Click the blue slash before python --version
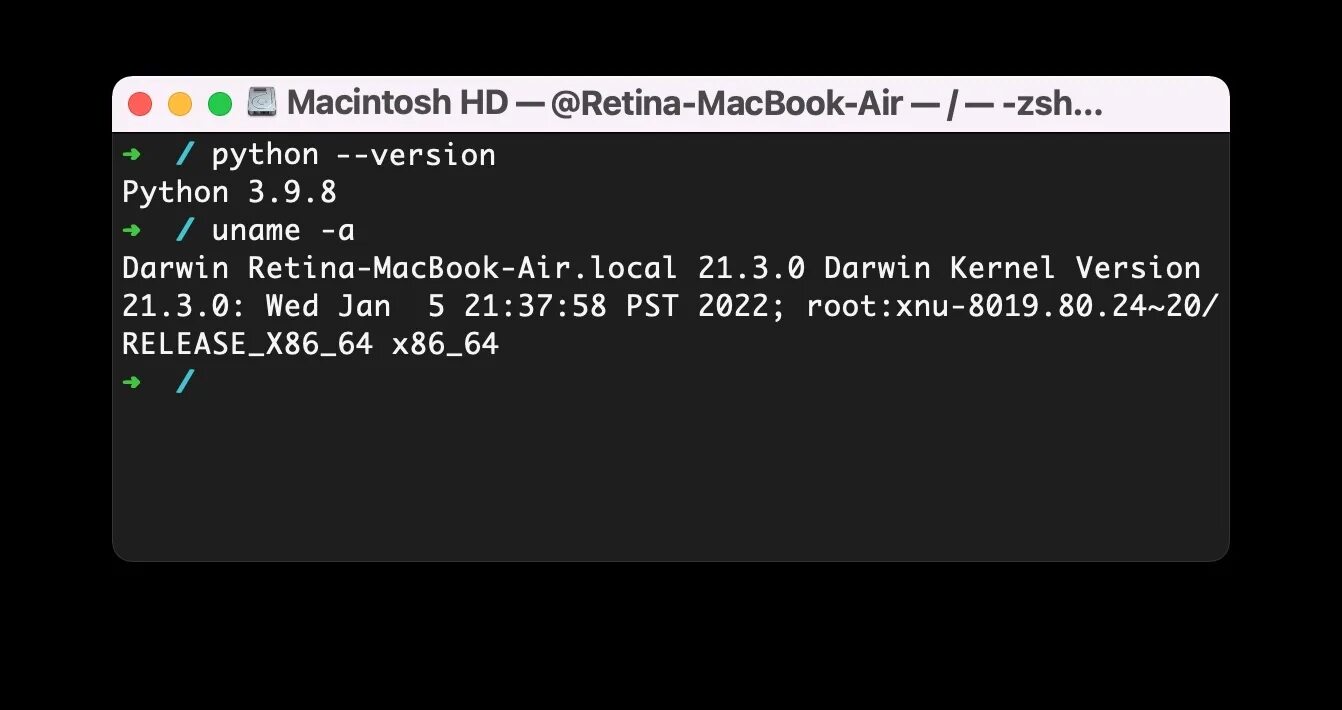This screenshot has width=1342, height=710. 185,155
